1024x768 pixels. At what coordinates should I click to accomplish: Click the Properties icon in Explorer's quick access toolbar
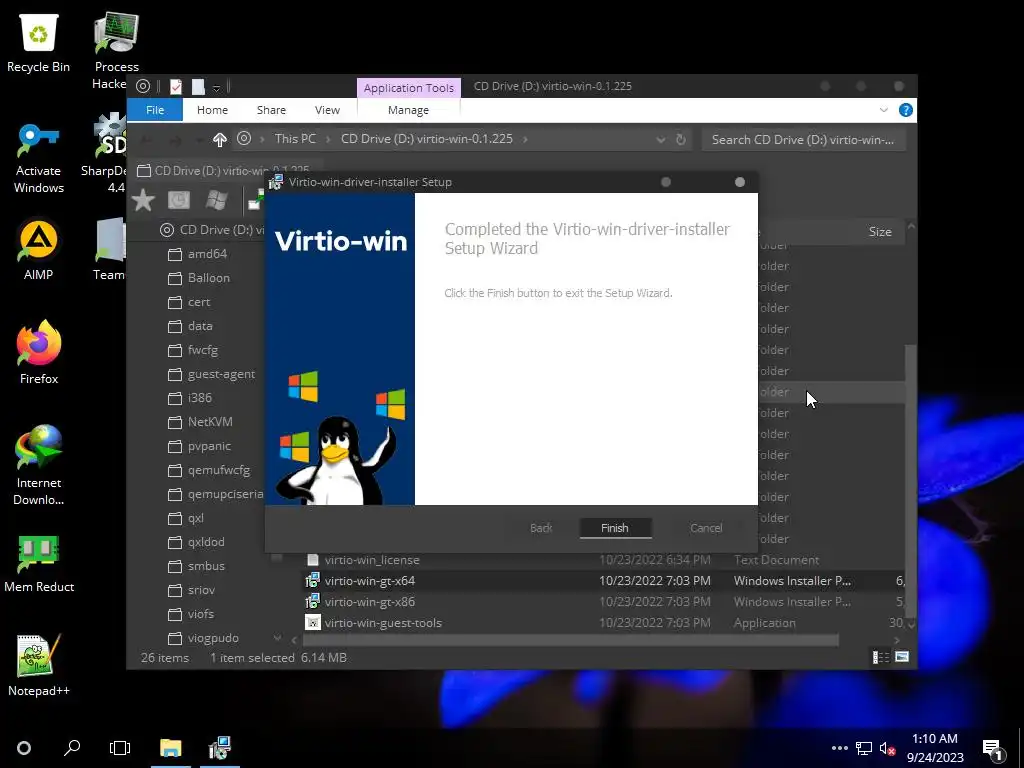click(x=176, y=86)
